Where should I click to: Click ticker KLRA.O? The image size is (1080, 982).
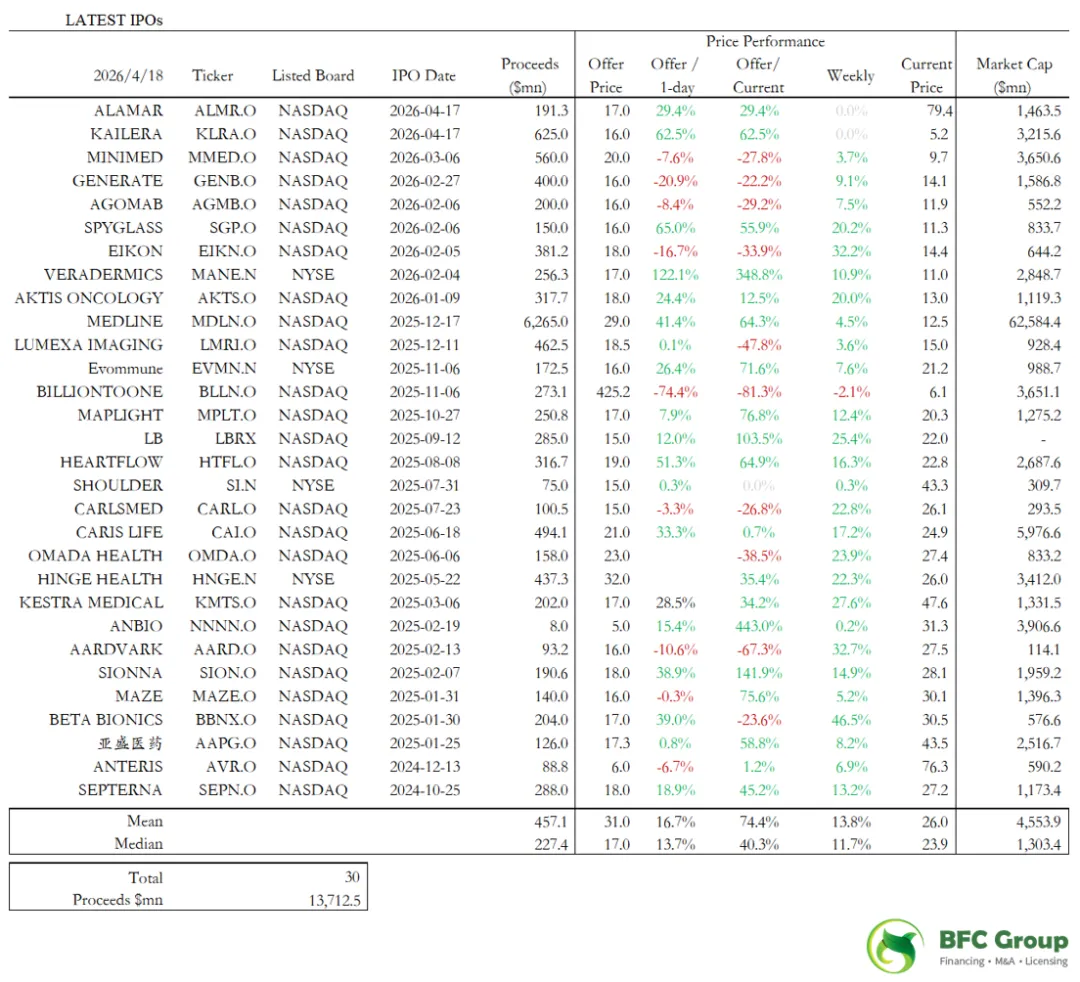point(225,134)
